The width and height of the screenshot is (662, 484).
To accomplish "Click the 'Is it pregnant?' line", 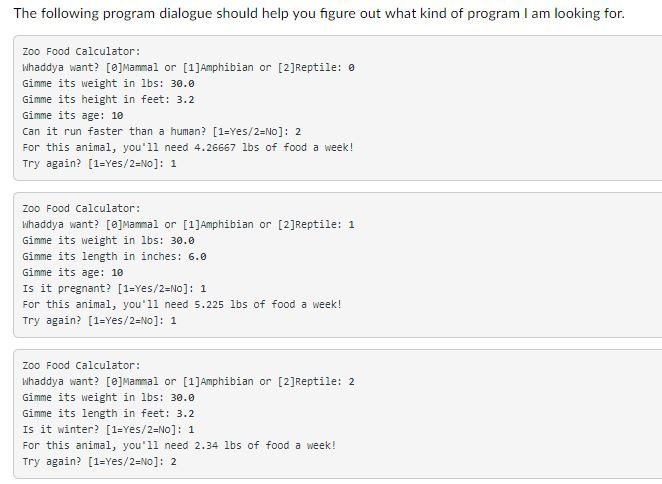I will click(114, 289).
